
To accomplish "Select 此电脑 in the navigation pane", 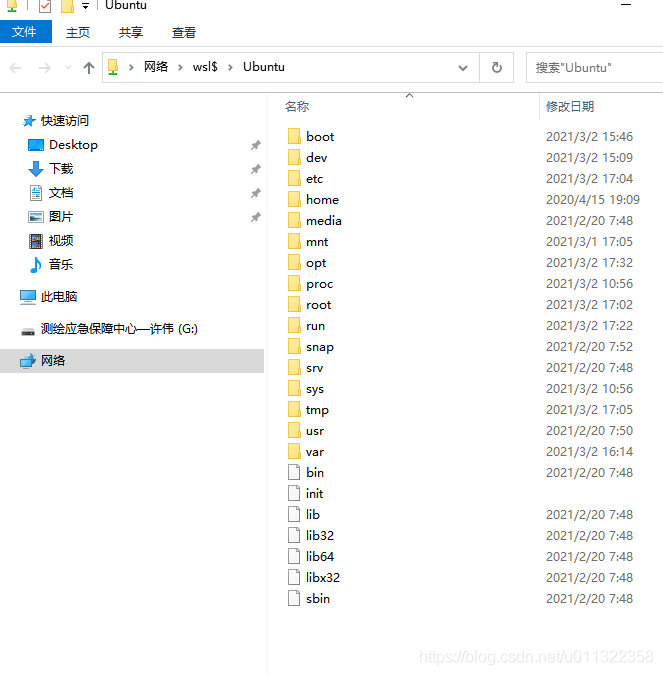I will click(x=59, y=297).
